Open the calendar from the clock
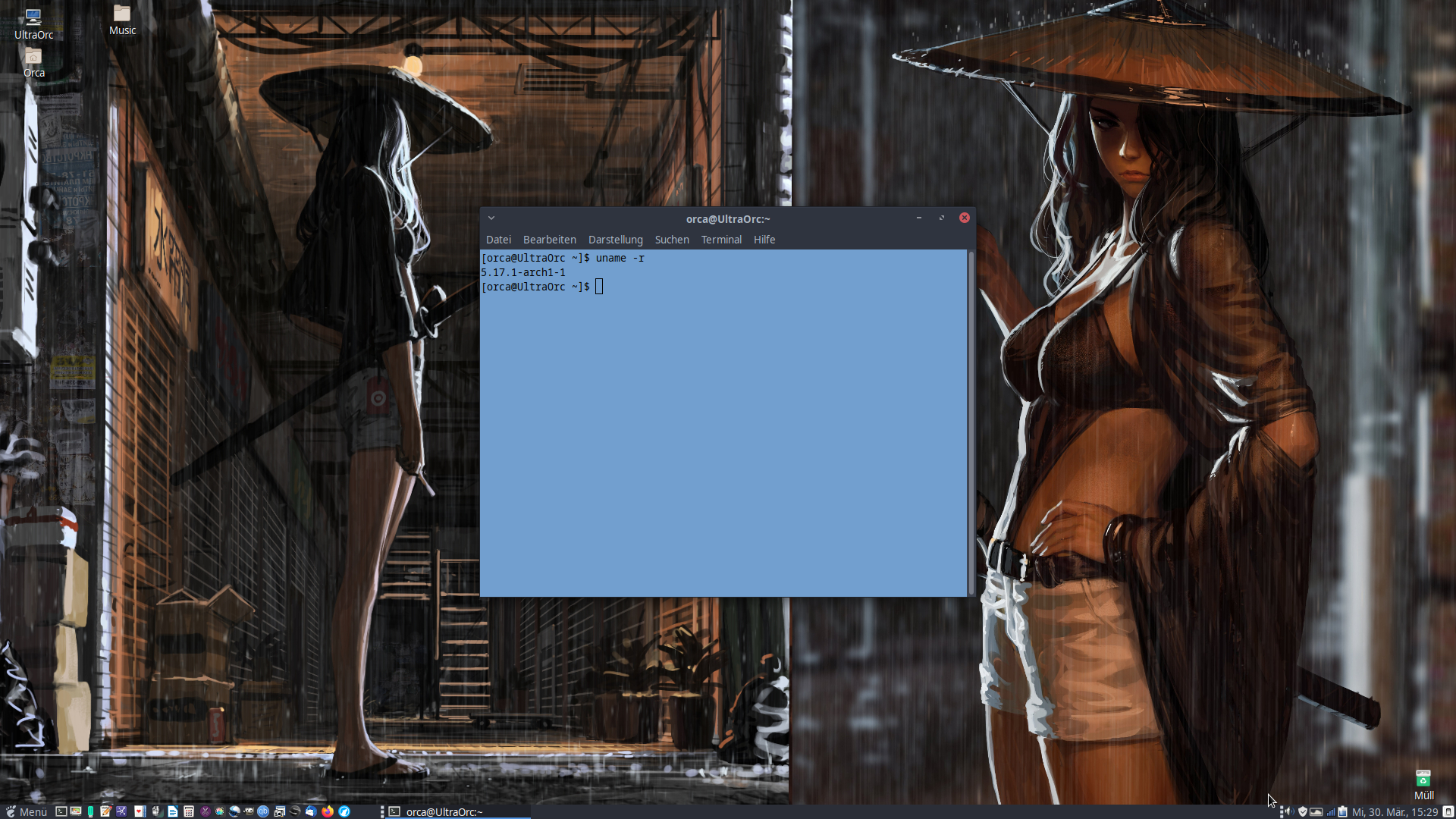This screenshot has width=1456, height=819. 1395,811
